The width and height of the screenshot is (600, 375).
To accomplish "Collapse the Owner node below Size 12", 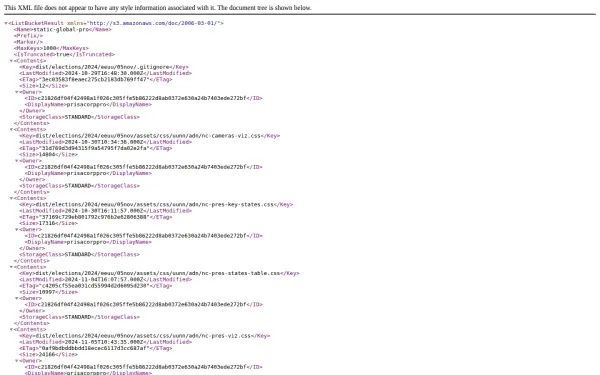I will (17, 92).
